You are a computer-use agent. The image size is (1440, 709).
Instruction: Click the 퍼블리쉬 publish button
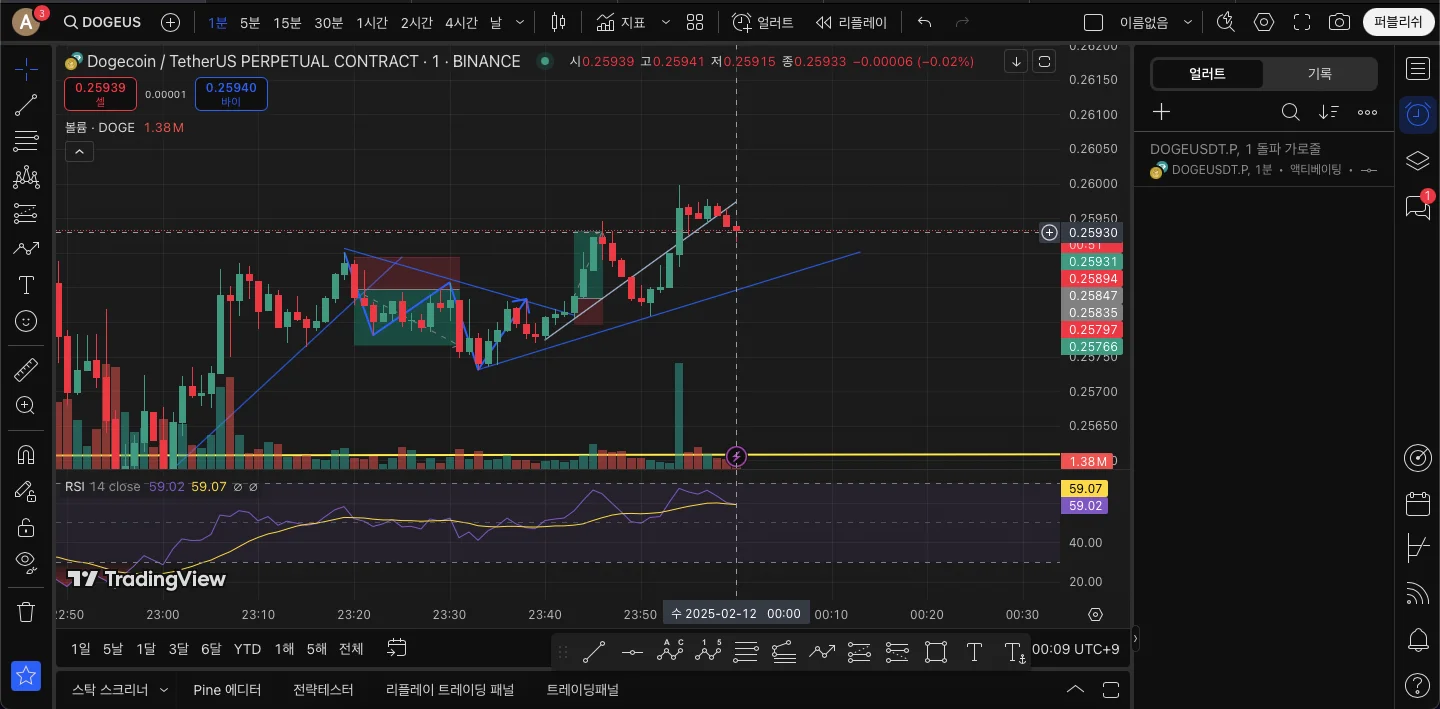point(1398,22)
